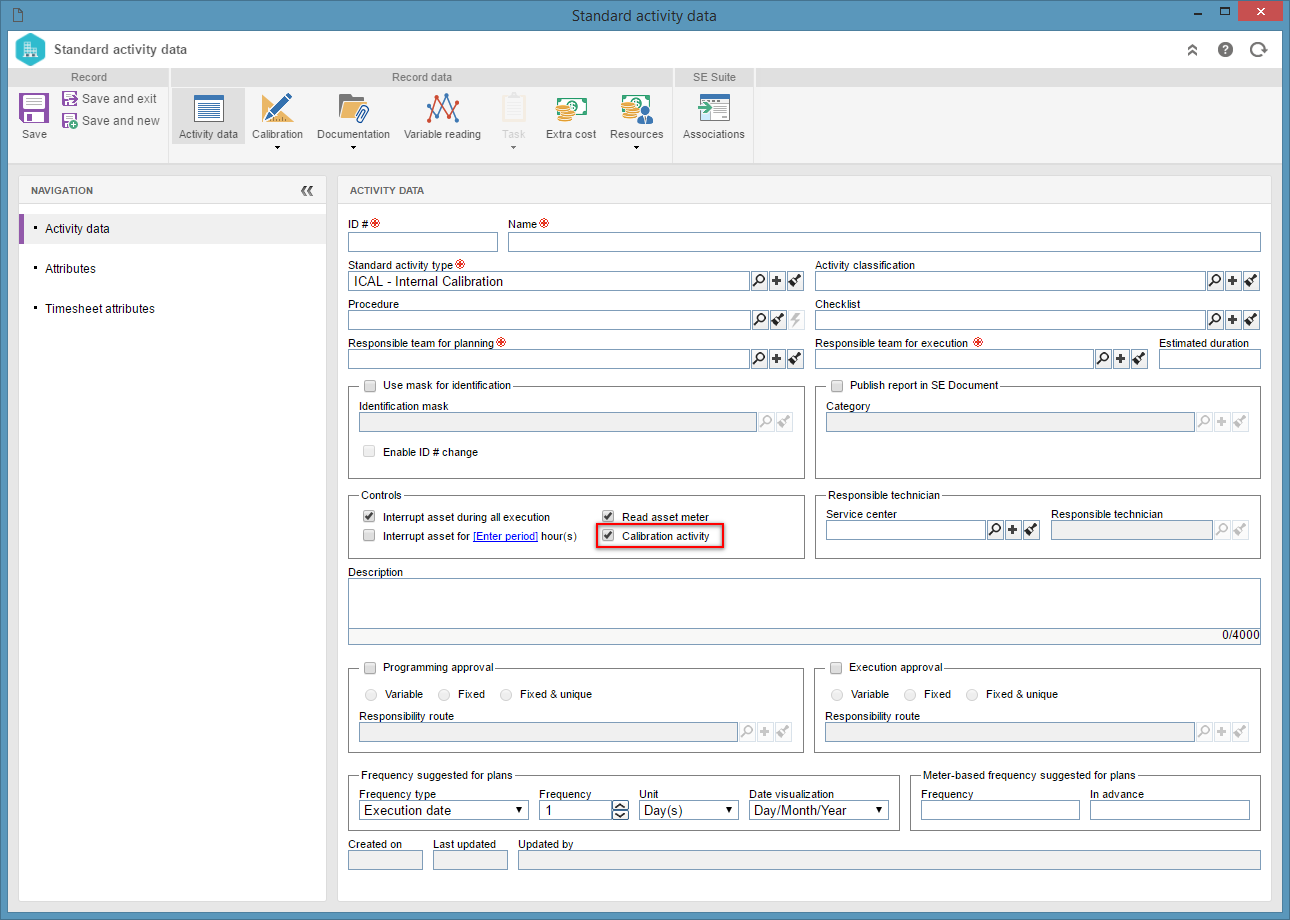Open the Activity data ribbon button
This screenshot has height=920, width=1290.
click(x=208, y=116)
